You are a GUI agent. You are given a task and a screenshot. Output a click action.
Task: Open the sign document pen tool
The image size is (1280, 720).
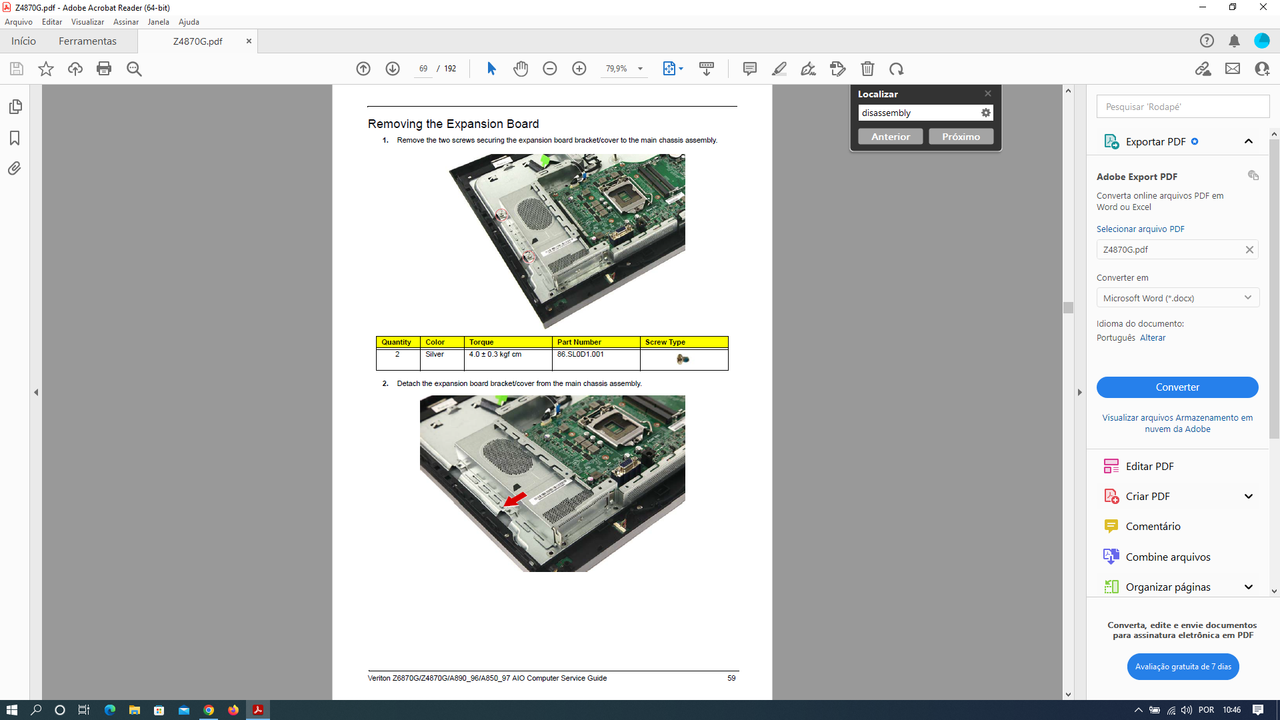[809, 69]
